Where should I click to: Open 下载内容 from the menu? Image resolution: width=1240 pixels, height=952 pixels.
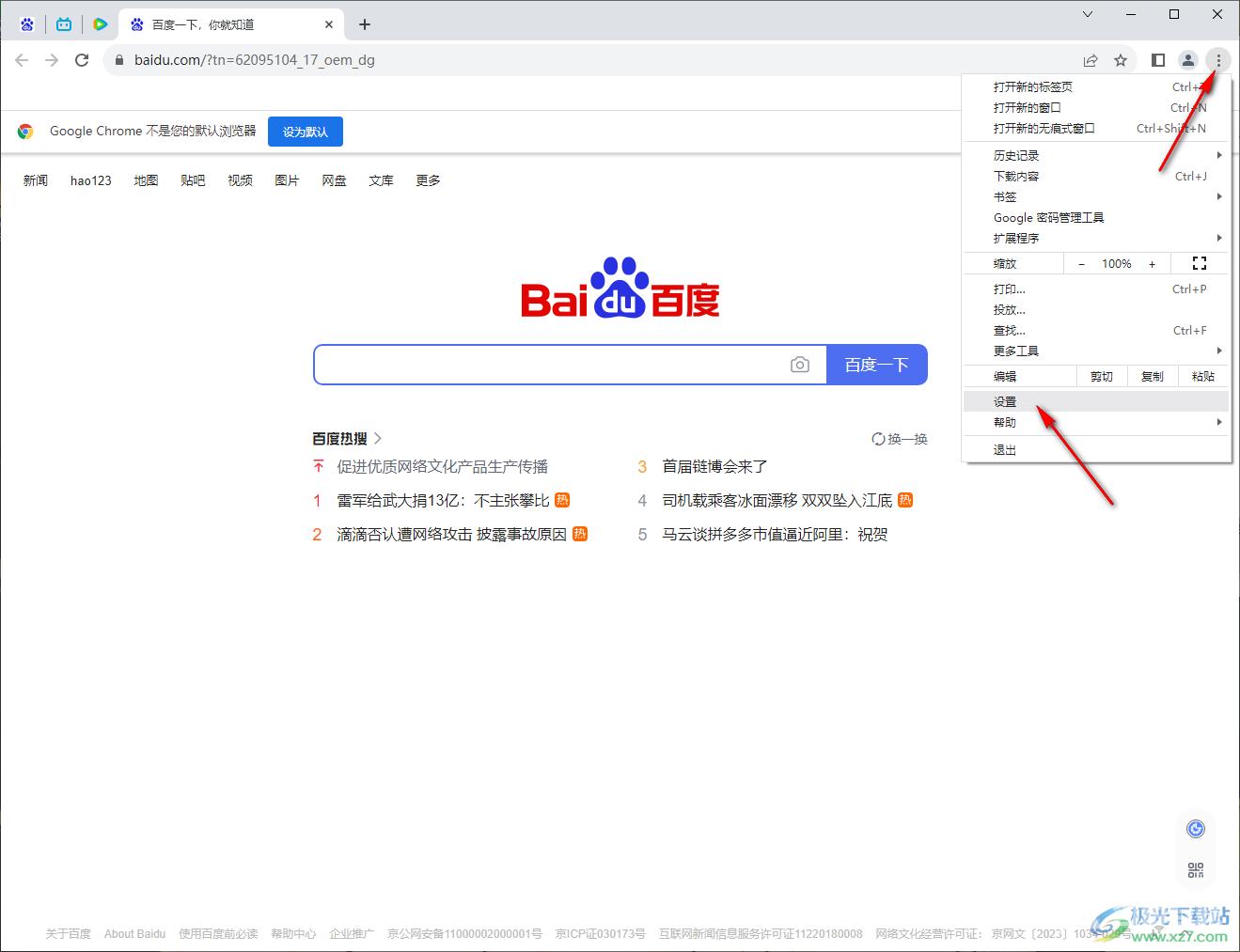tap(1097, 176)
